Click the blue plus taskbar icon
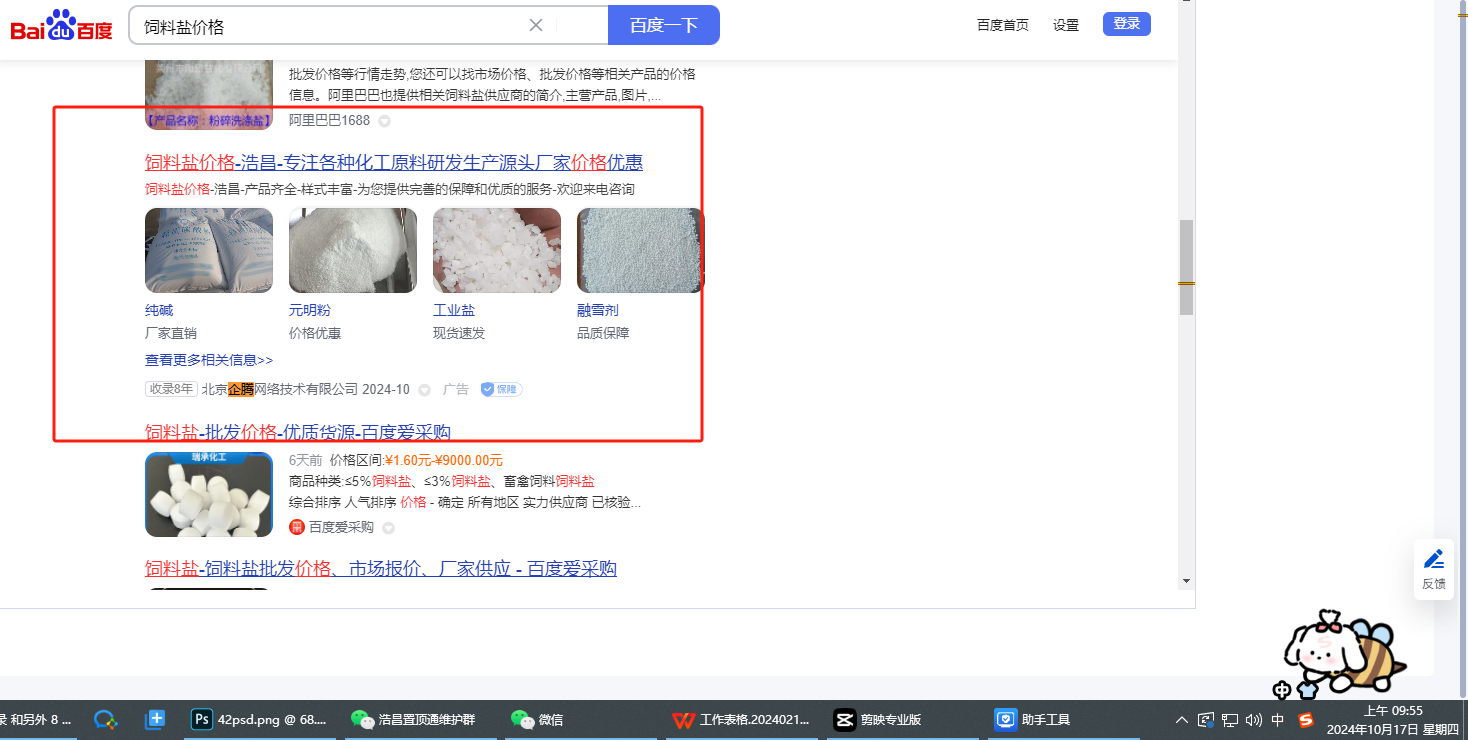The height and width of the screenshot is (740, 1468). pos(155,719)
